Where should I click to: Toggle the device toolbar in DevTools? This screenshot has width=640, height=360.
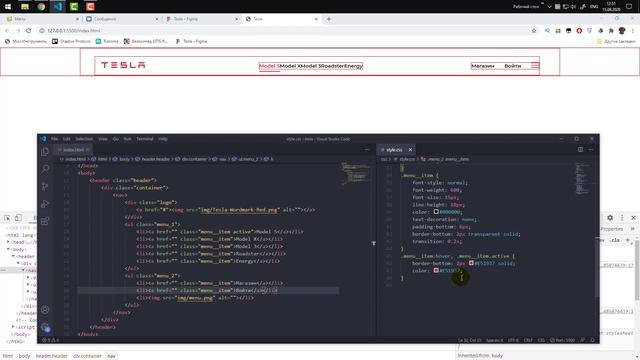pyautogui.click(x=18, y=218)
